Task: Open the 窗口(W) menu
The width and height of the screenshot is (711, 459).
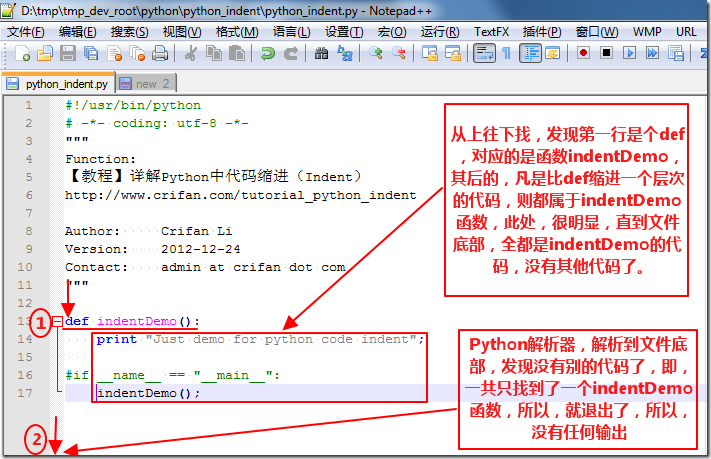Action: tap(597, 32)
